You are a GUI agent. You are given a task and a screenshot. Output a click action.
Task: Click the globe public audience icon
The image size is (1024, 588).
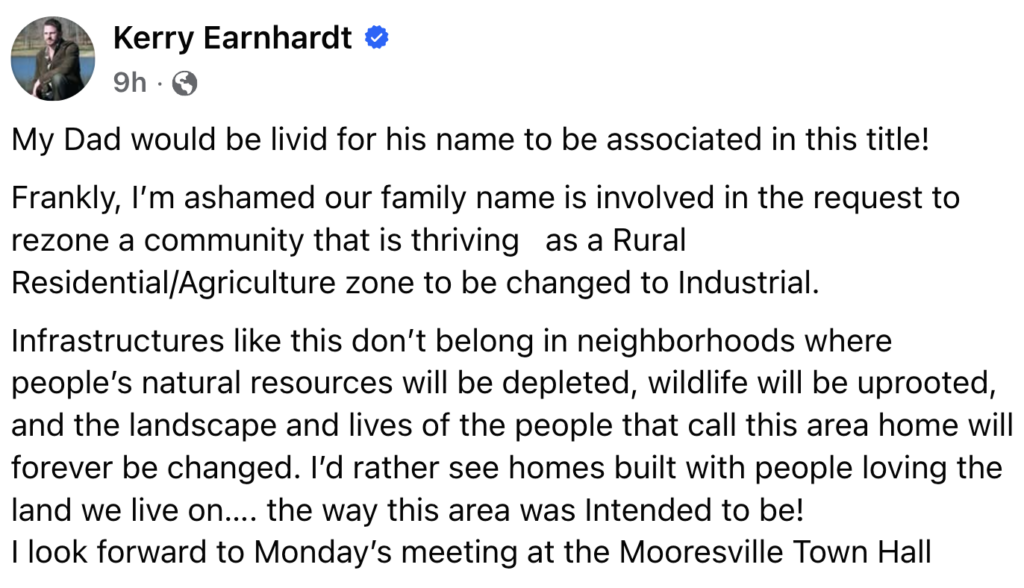(184, 84)
